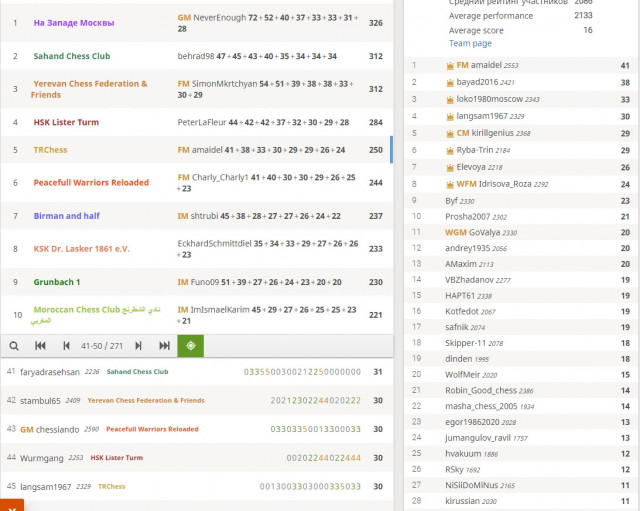Open KSK Dr. Lasker 1861 e.V. team
The width and height of the screenshot is (640, 511).
click(x=81, y=249)
